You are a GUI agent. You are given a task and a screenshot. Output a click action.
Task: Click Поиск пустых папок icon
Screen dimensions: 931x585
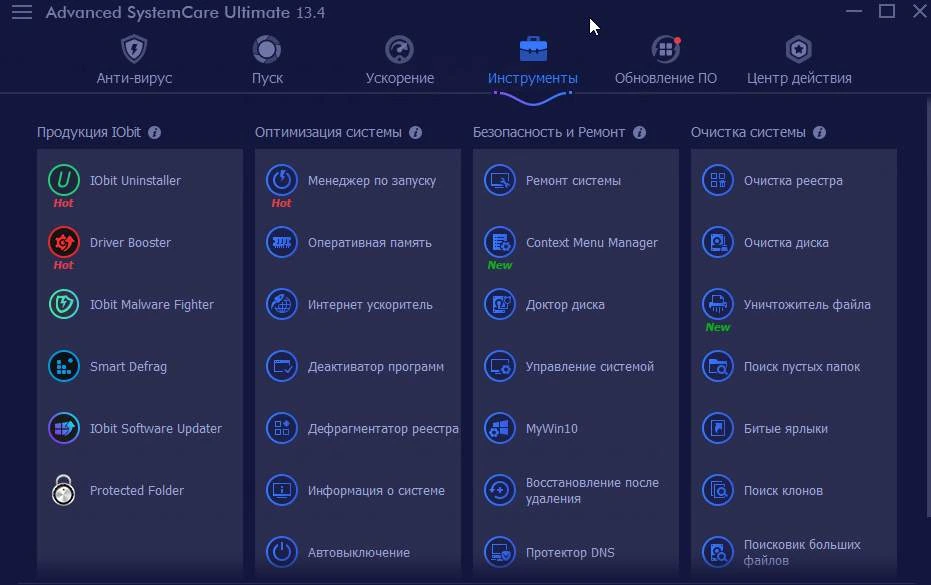[x=717, y=366]
